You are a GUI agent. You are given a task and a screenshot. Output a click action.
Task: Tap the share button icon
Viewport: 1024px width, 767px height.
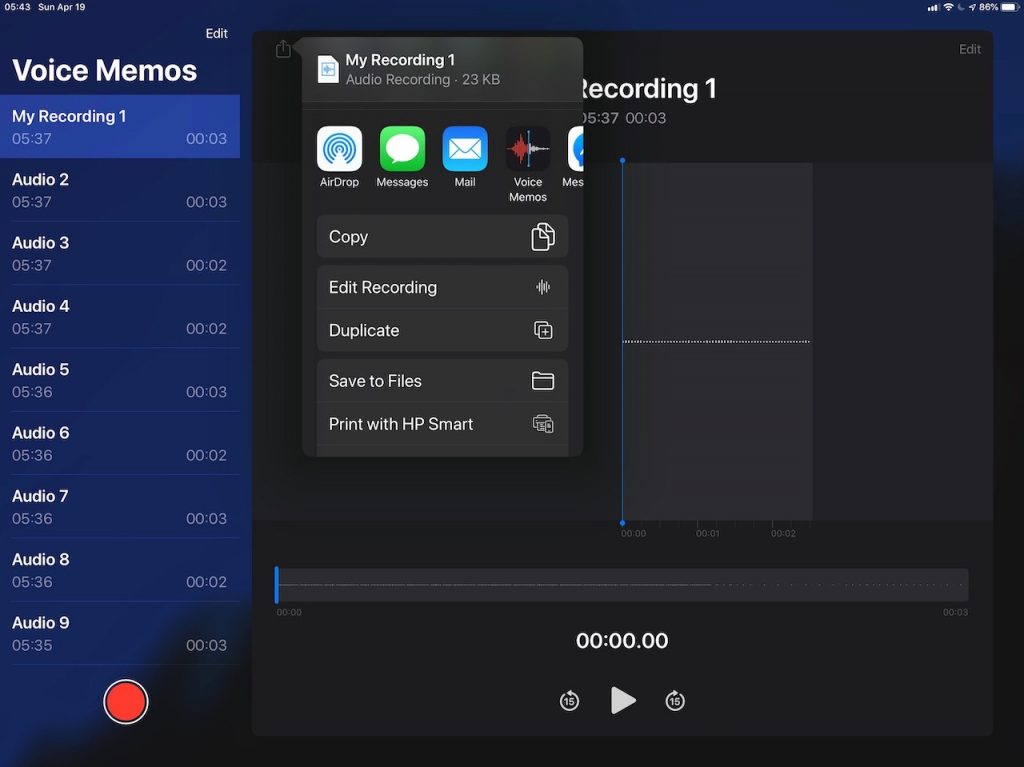pyautogui.click(x=283, y=49)
